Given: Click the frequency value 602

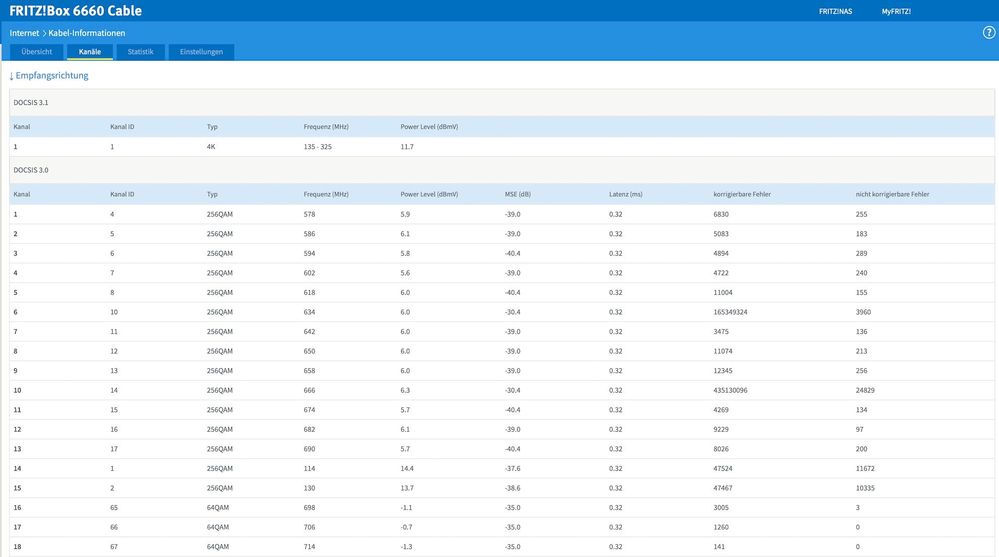Looking at the screenshot, I should coord(310,273).
